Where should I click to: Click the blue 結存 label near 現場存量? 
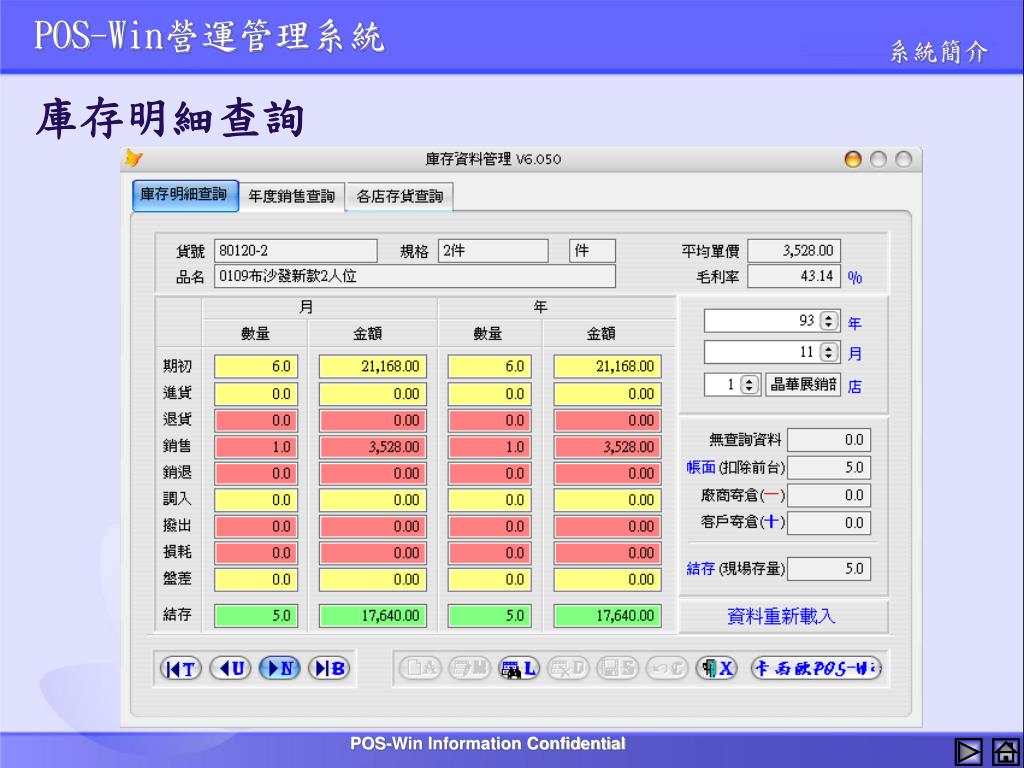tap(701, 569)
